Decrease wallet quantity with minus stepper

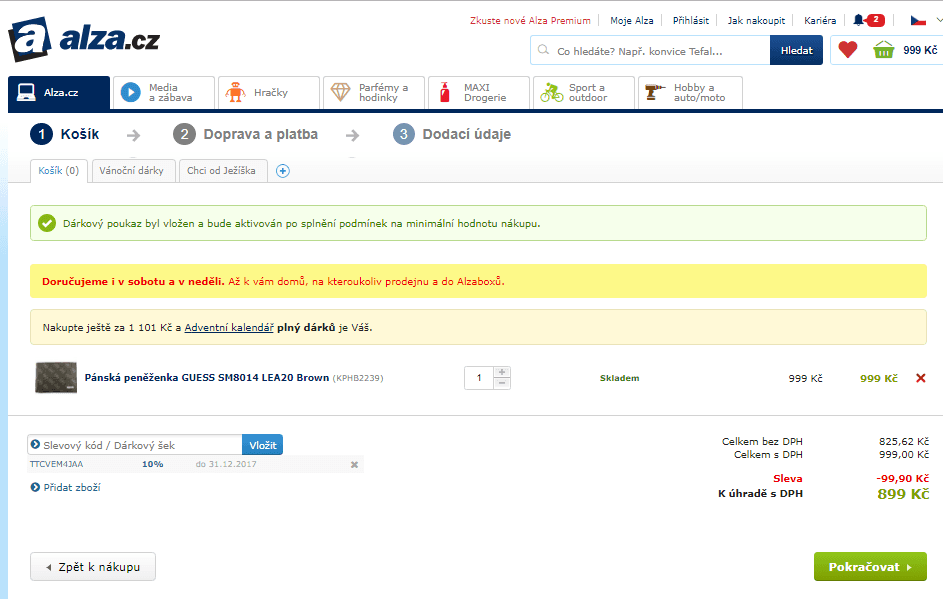click(x=502, y=383)
